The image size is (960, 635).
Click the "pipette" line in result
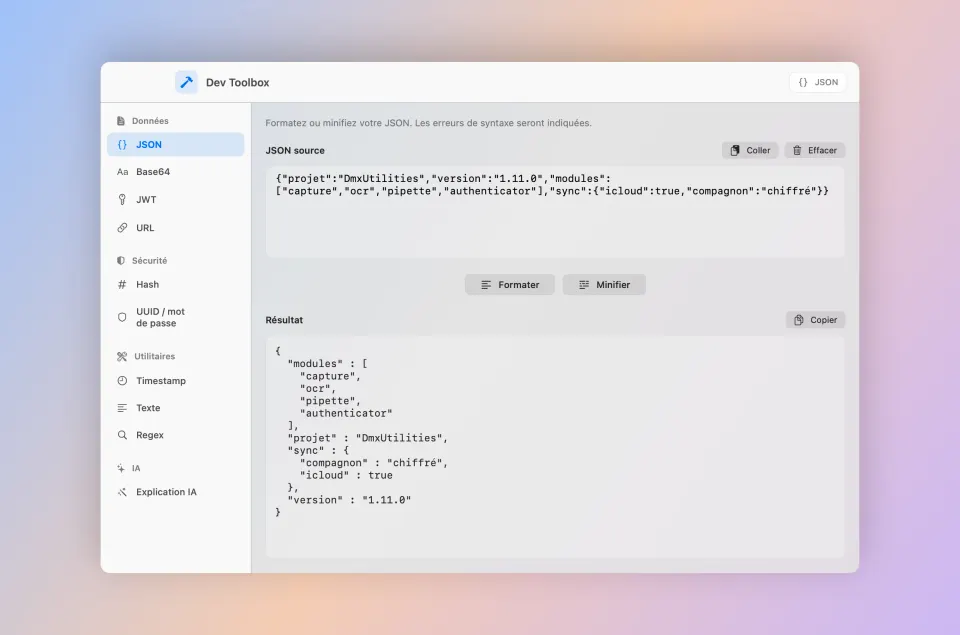point(330,401)
